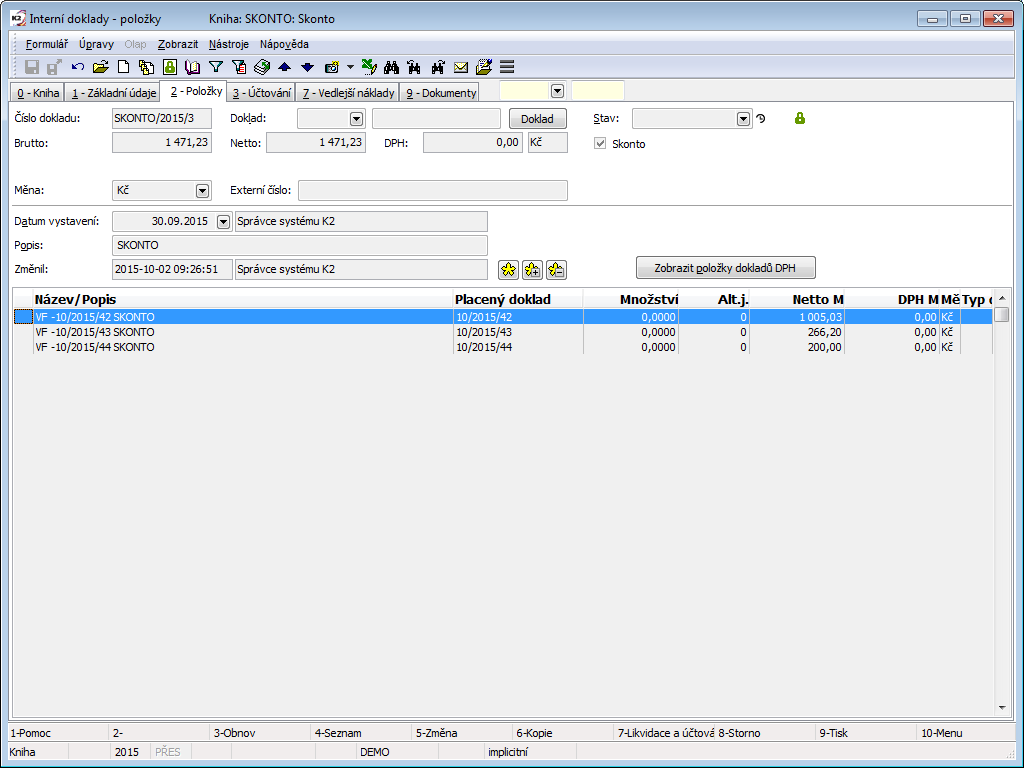The image size is (1024, 768).
Task: Click the open book icon in toolbar
Action: (x=192, y=67)
